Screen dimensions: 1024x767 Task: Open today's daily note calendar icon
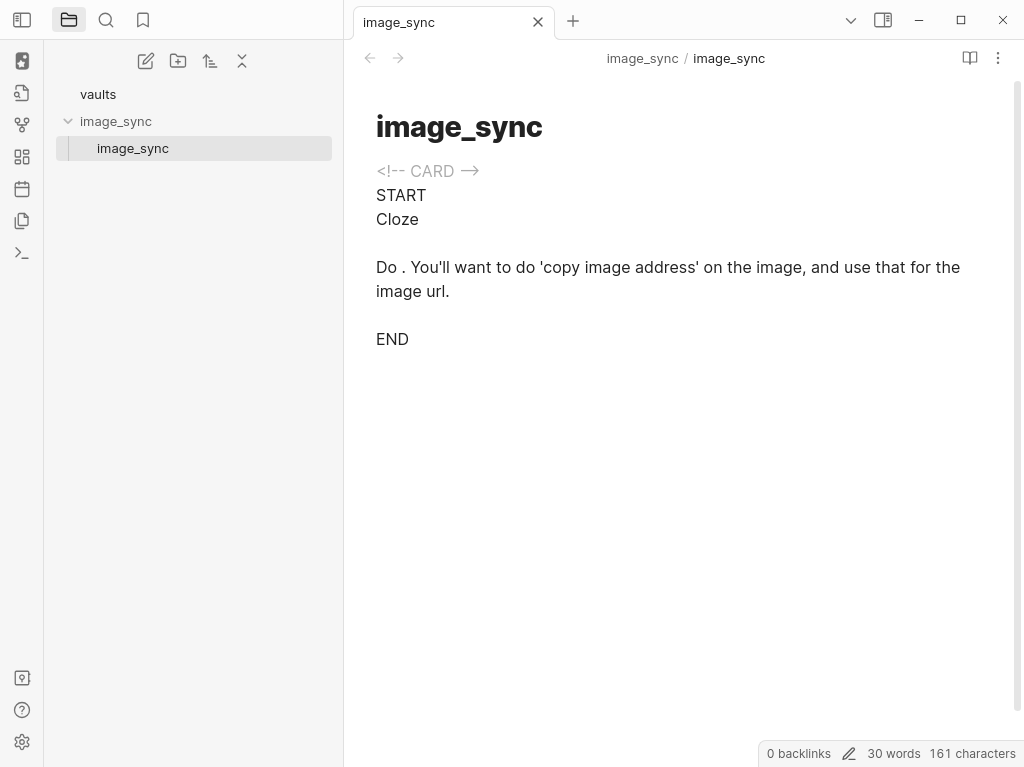coord(22,189)
